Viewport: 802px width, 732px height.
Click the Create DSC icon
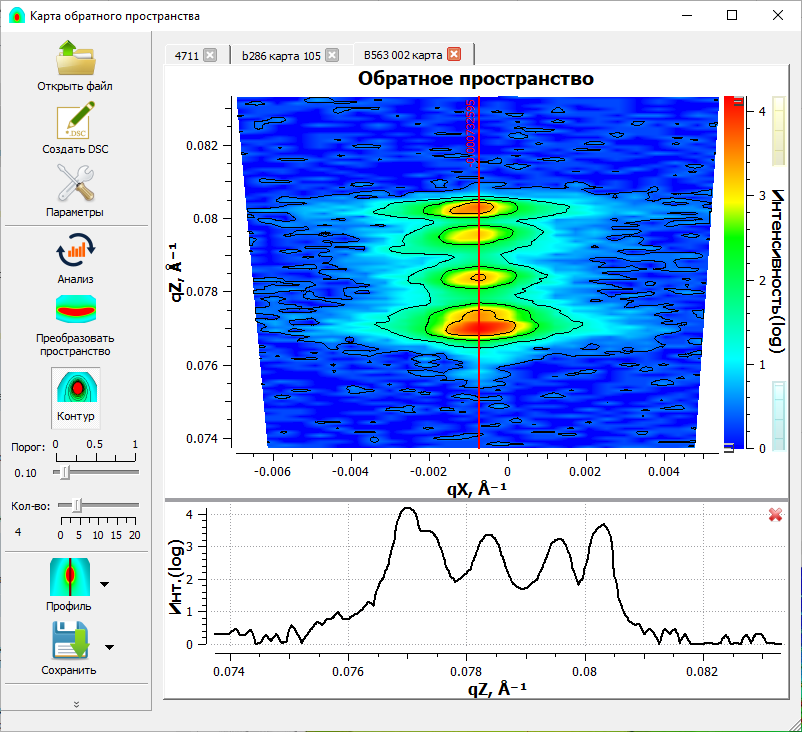[75, 122]
